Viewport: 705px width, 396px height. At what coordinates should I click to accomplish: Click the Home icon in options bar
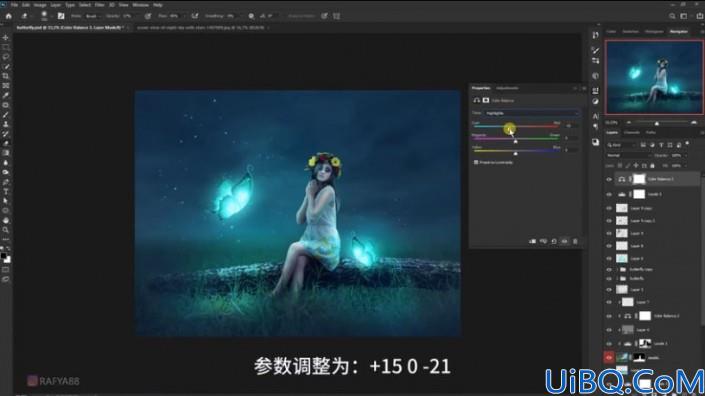click(9, 16)
